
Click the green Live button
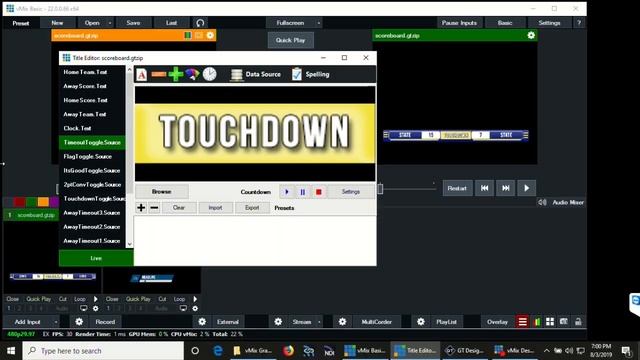click(x=96, y=258)
